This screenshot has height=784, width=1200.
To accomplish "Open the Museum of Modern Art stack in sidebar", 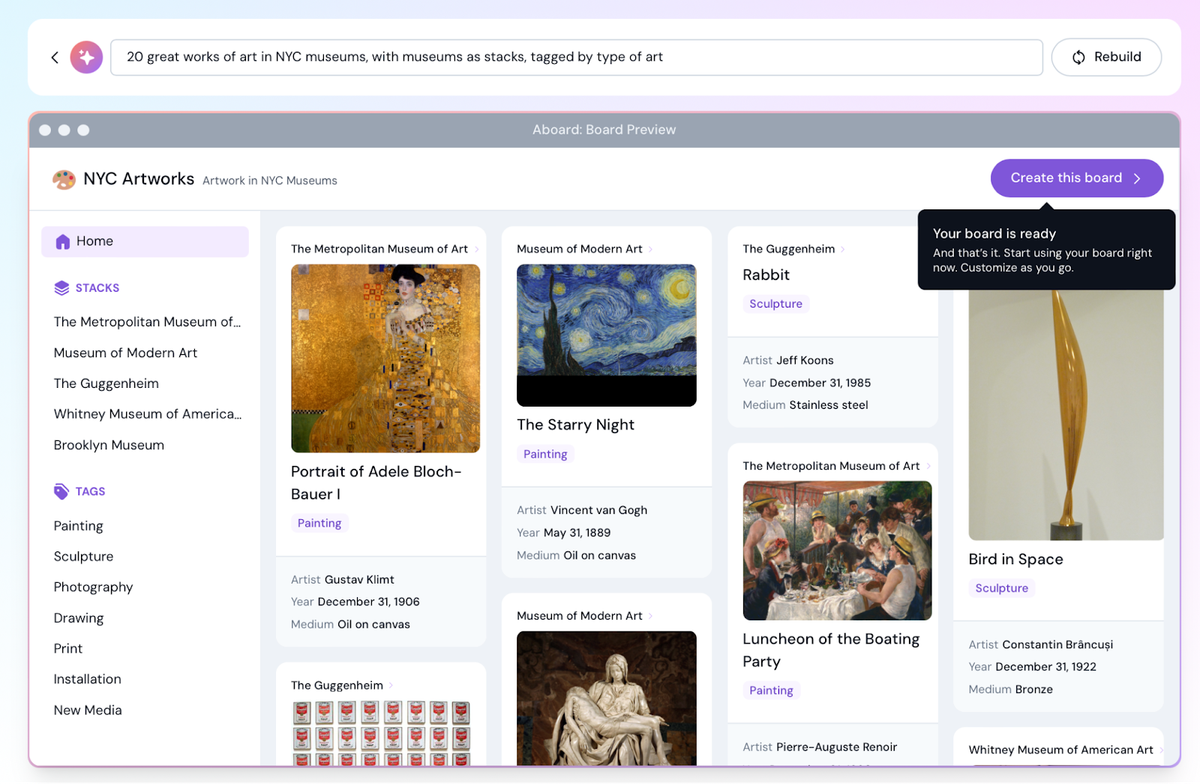I will click(125, 352).
